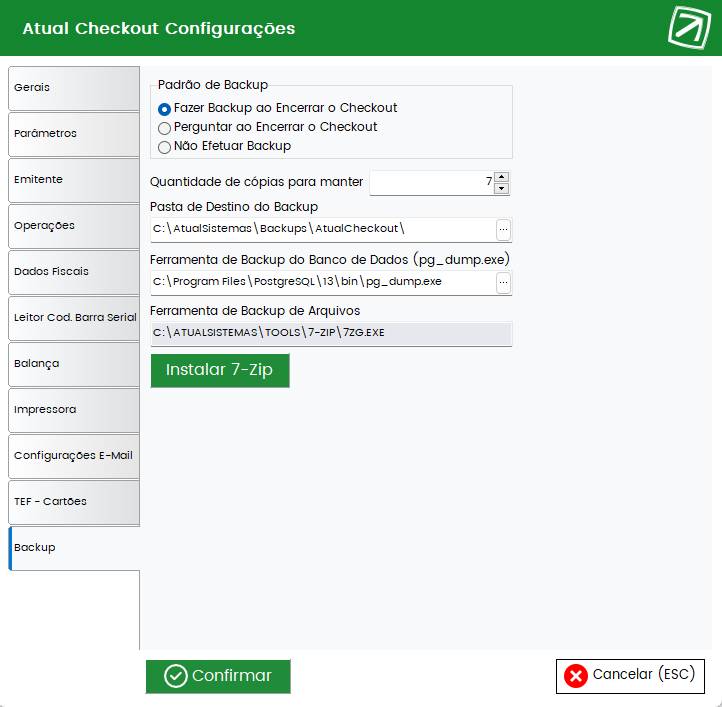Click the Ferramenta de Backup de Arquivos label

coord(255,311)
